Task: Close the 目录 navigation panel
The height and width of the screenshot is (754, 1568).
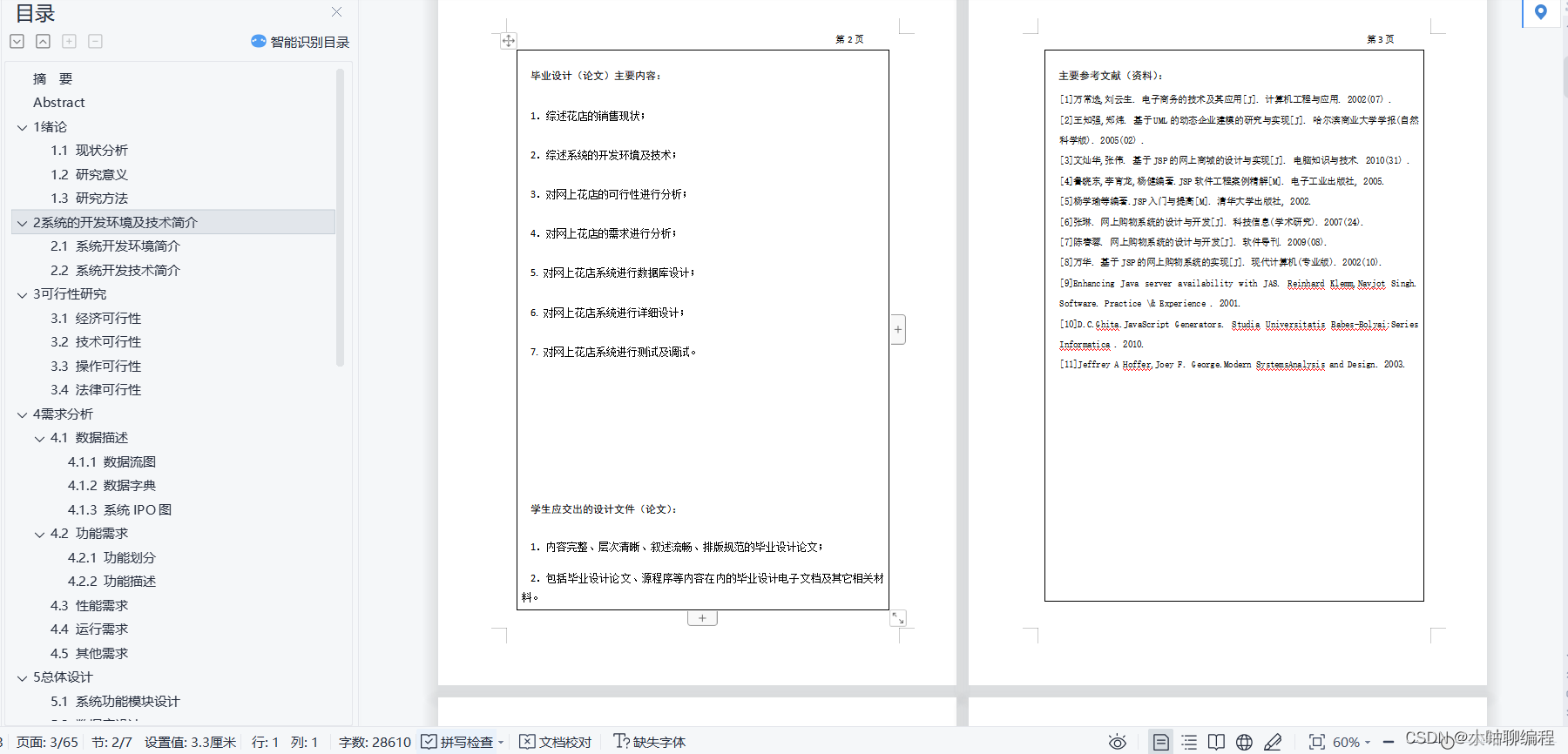Action: click(x=336, y=12)
